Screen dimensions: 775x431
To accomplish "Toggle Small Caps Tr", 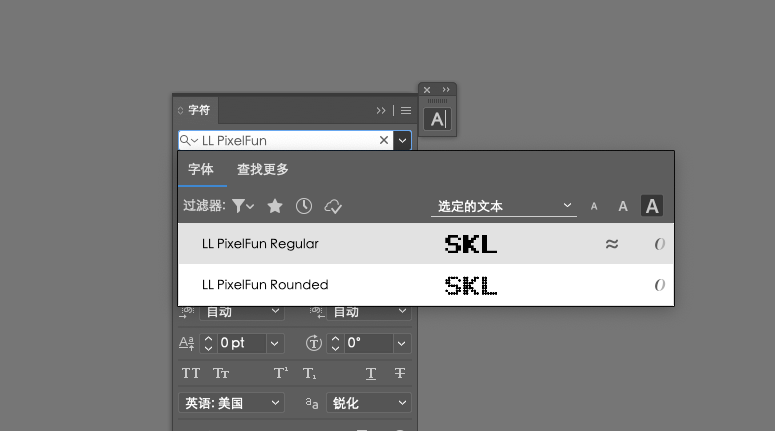I will [221, 373].
